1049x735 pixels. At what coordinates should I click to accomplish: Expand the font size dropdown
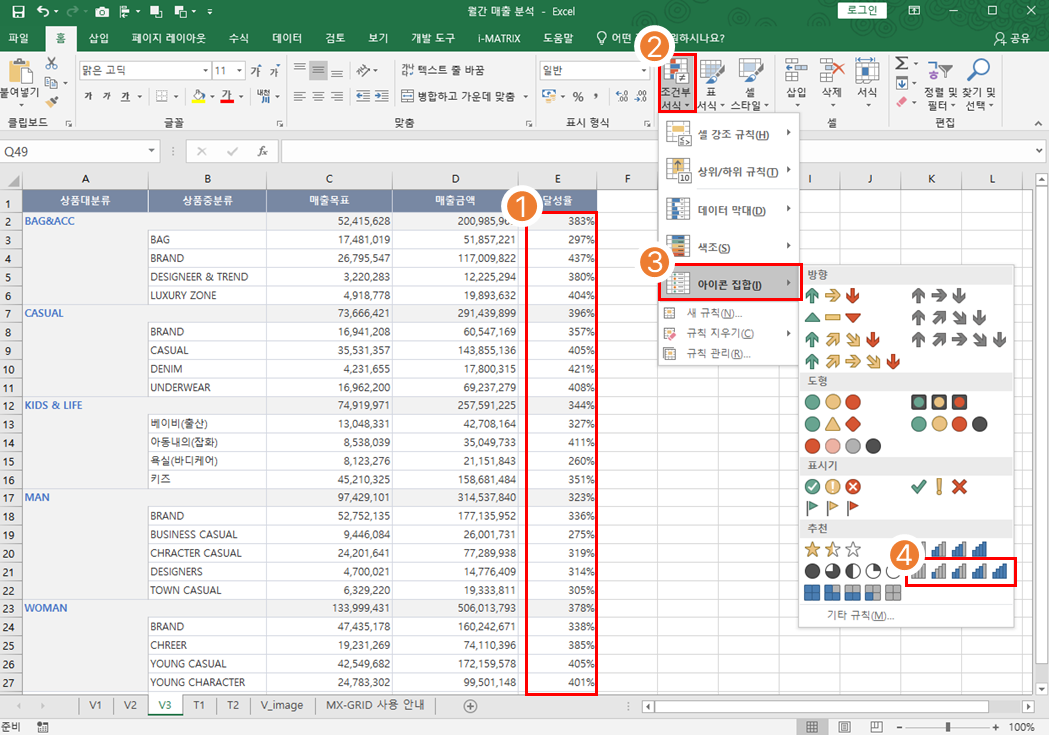[x=238, y=71]
